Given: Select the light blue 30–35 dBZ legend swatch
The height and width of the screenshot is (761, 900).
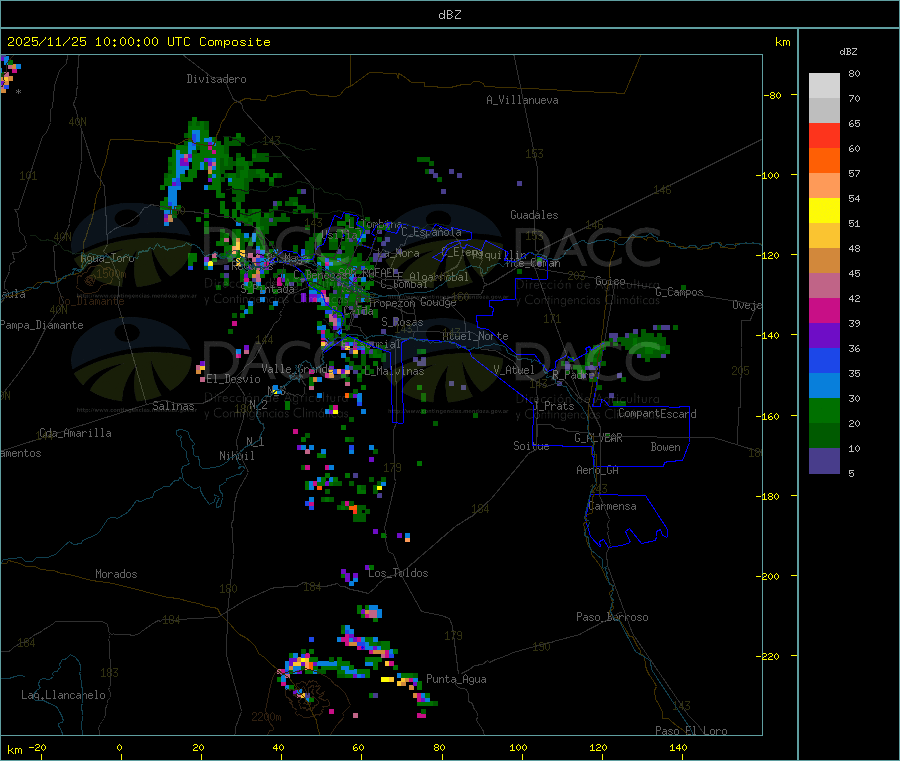Looking at the screenshot, I should 824,386.
